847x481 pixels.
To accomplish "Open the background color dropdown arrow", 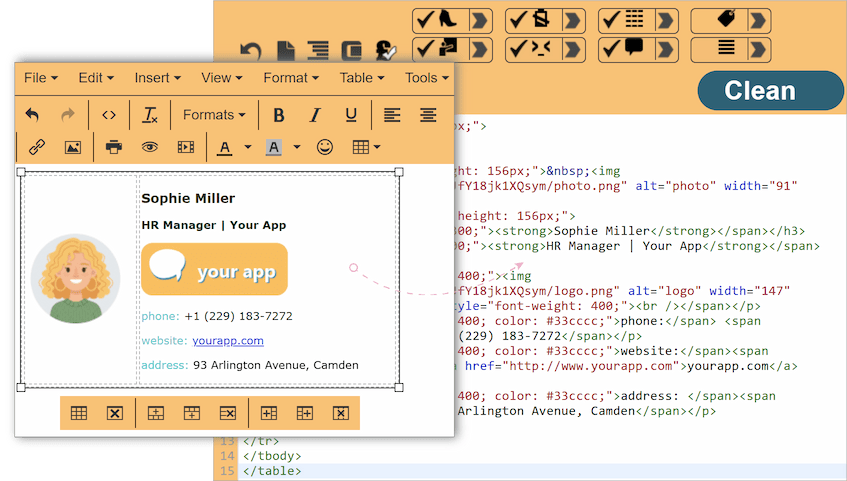I will 297,147.
